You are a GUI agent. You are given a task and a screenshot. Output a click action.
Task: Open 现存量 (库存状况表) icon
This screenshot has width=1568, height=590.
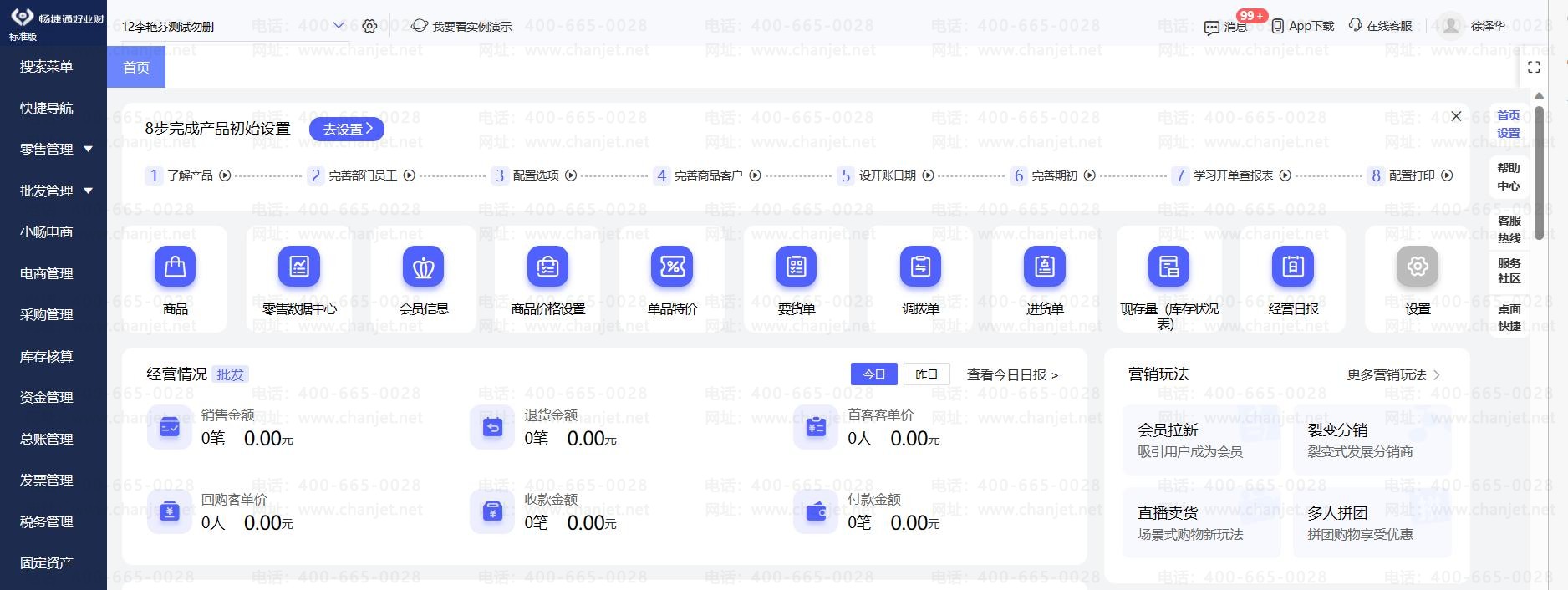tap(1169, 267)
